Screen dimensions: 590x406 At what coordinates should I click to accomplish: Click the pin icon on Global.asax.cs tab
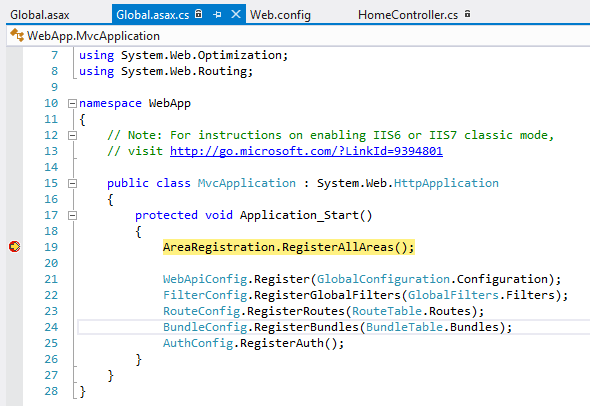point(217,15)
